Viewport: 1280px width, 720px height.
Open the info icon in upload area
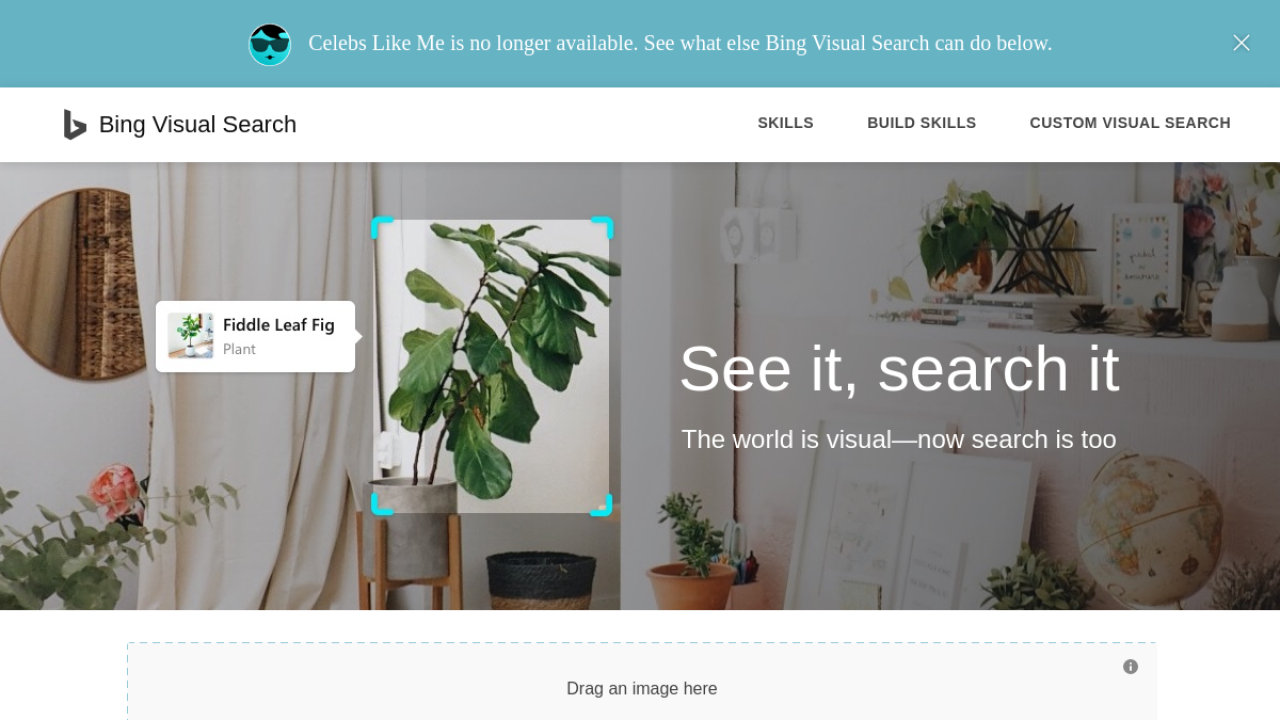1130,667
